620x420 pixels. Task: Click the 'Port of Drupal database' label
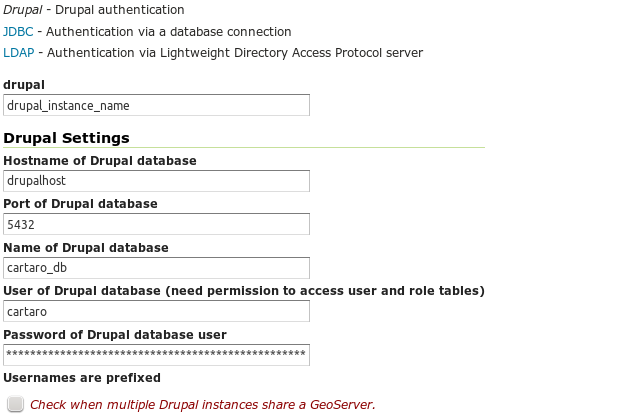point(80,204)
